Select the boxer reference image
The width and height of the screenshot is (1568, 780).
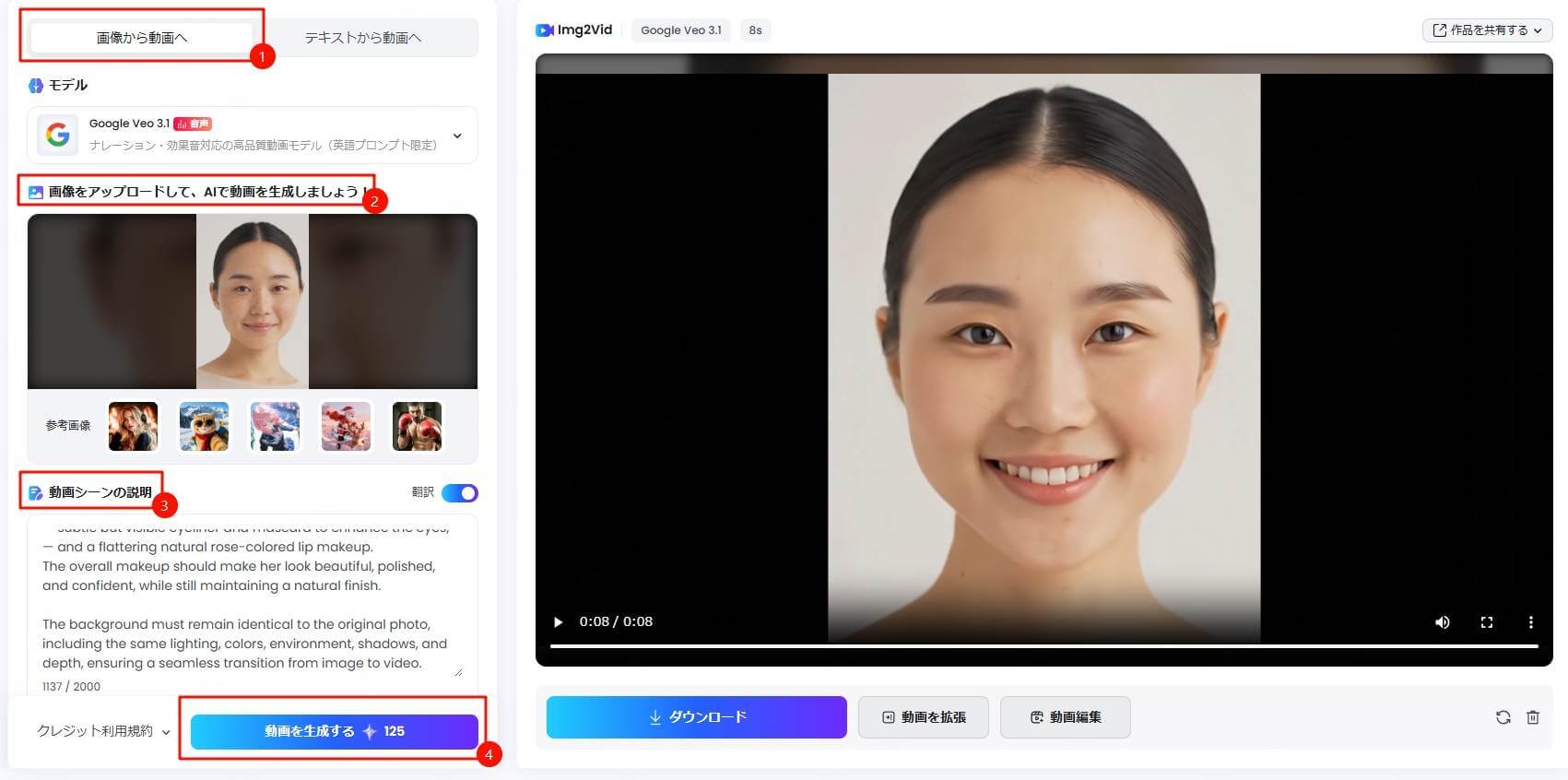(x=417, y=426)
